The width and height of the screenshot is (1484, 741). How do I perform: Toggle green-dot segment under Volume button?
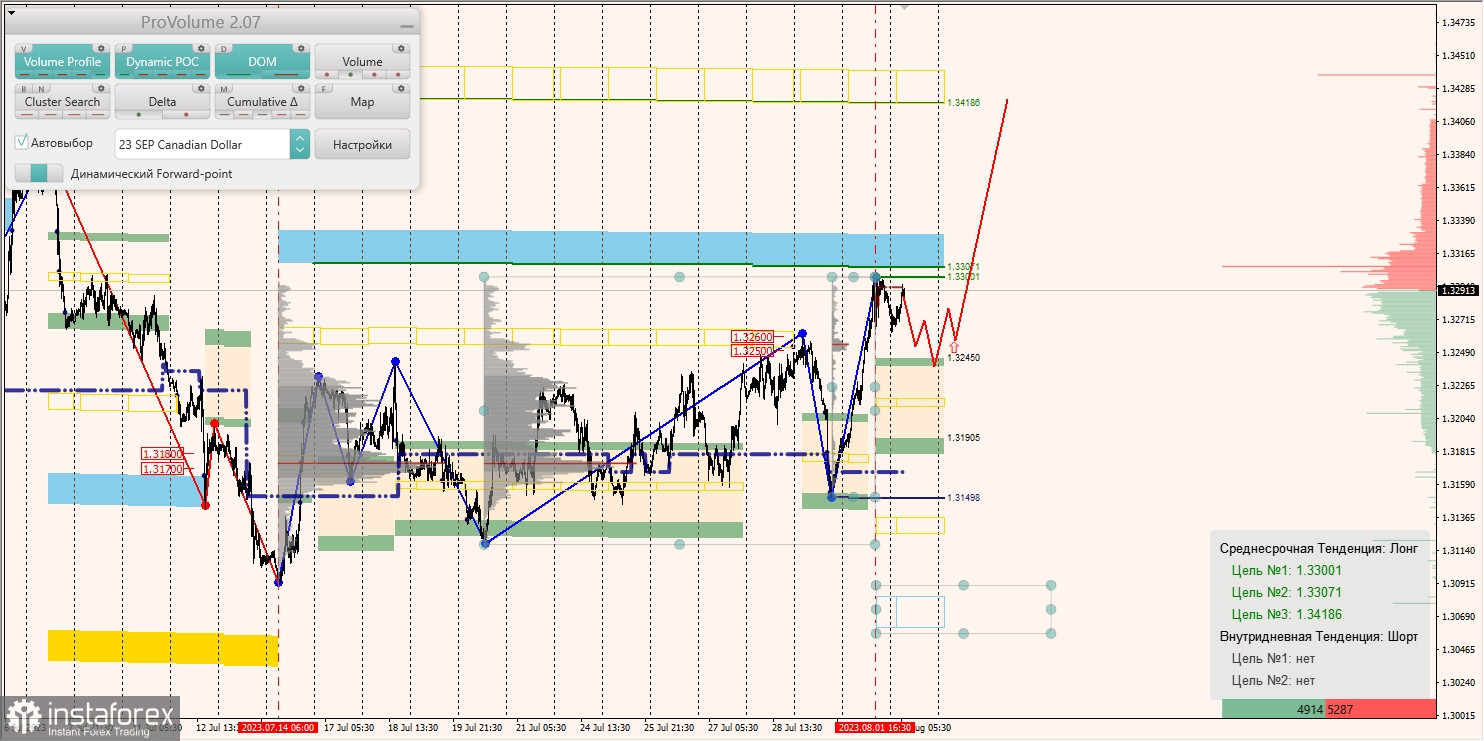351,75
